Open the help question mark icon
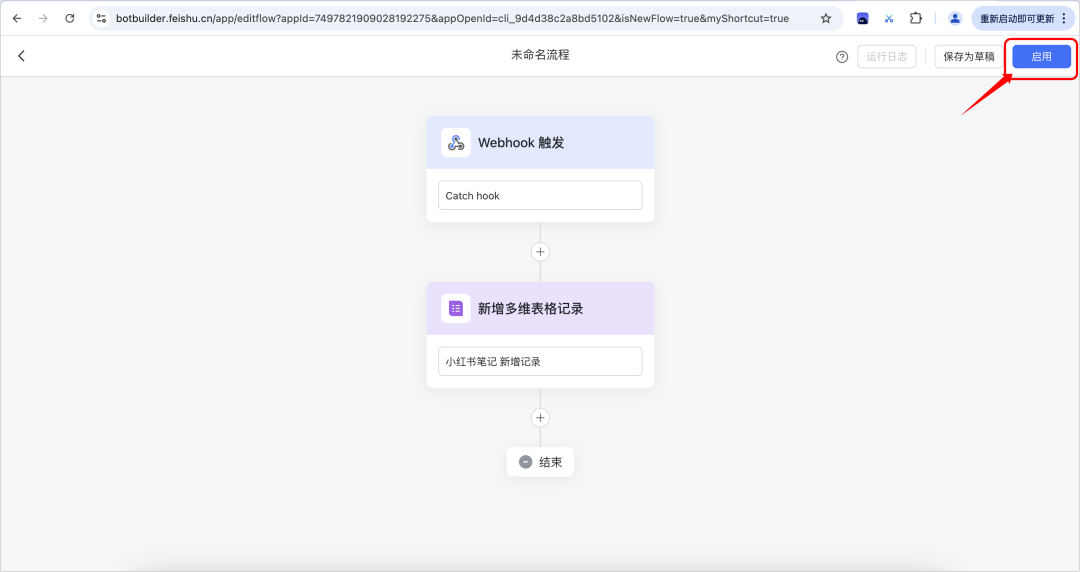1080x572 pixels. click(842, 57)
